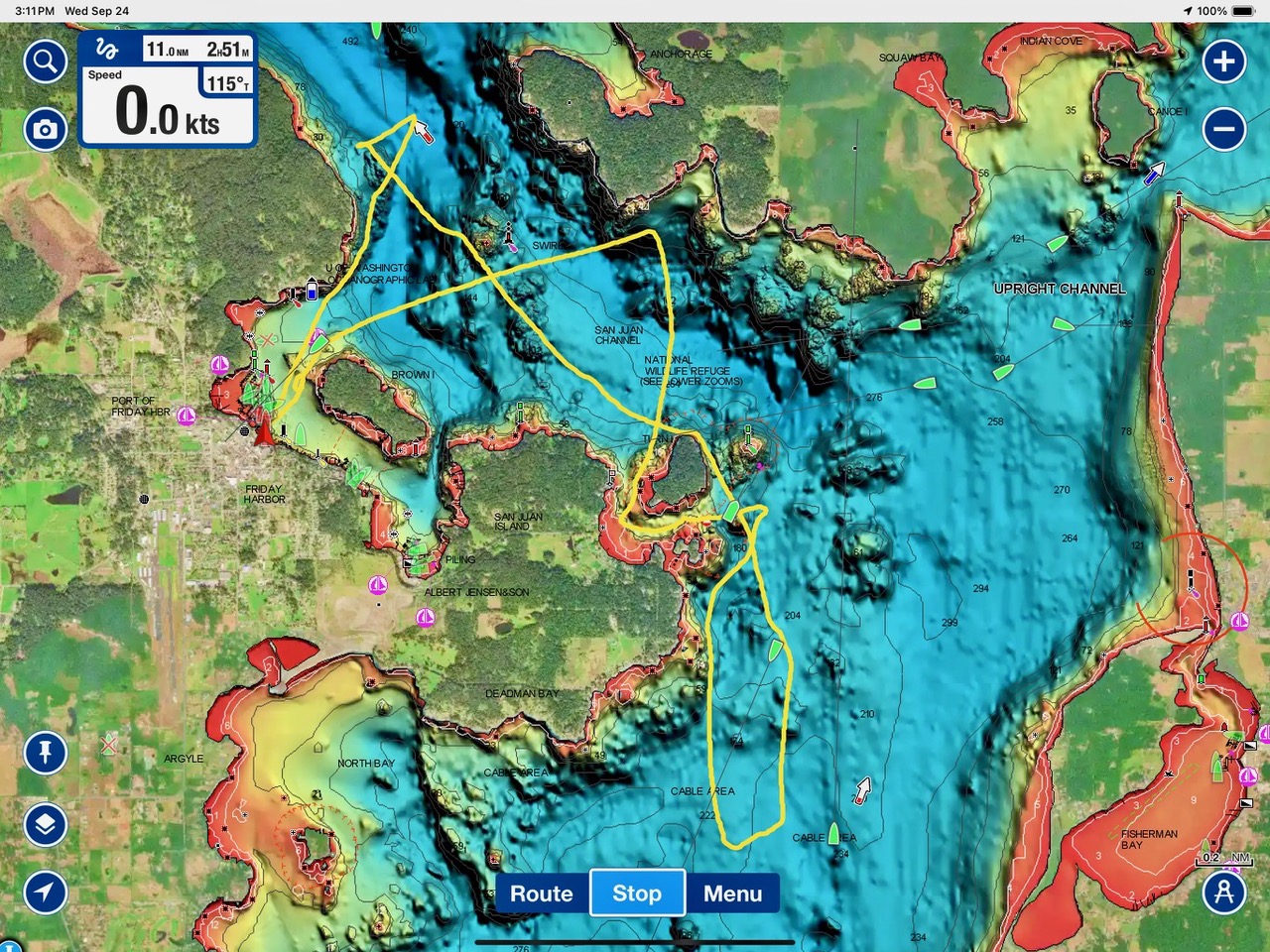1270x952 pixels.
Task: Center map on current GPS location
Action: pyautogui.click(x=45, y=892)
